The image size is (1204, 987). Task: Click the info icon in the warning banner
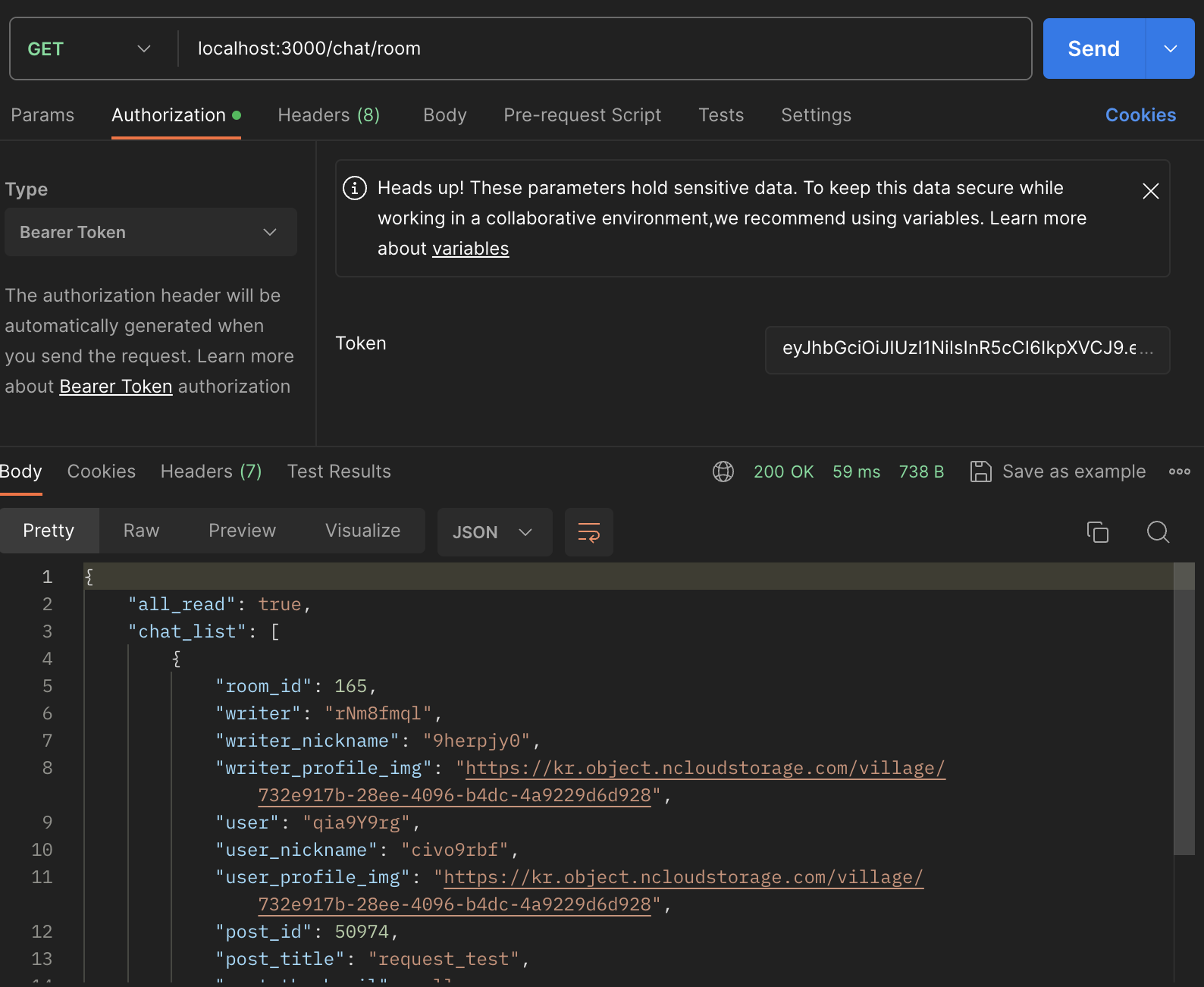[x=355, y=188]
